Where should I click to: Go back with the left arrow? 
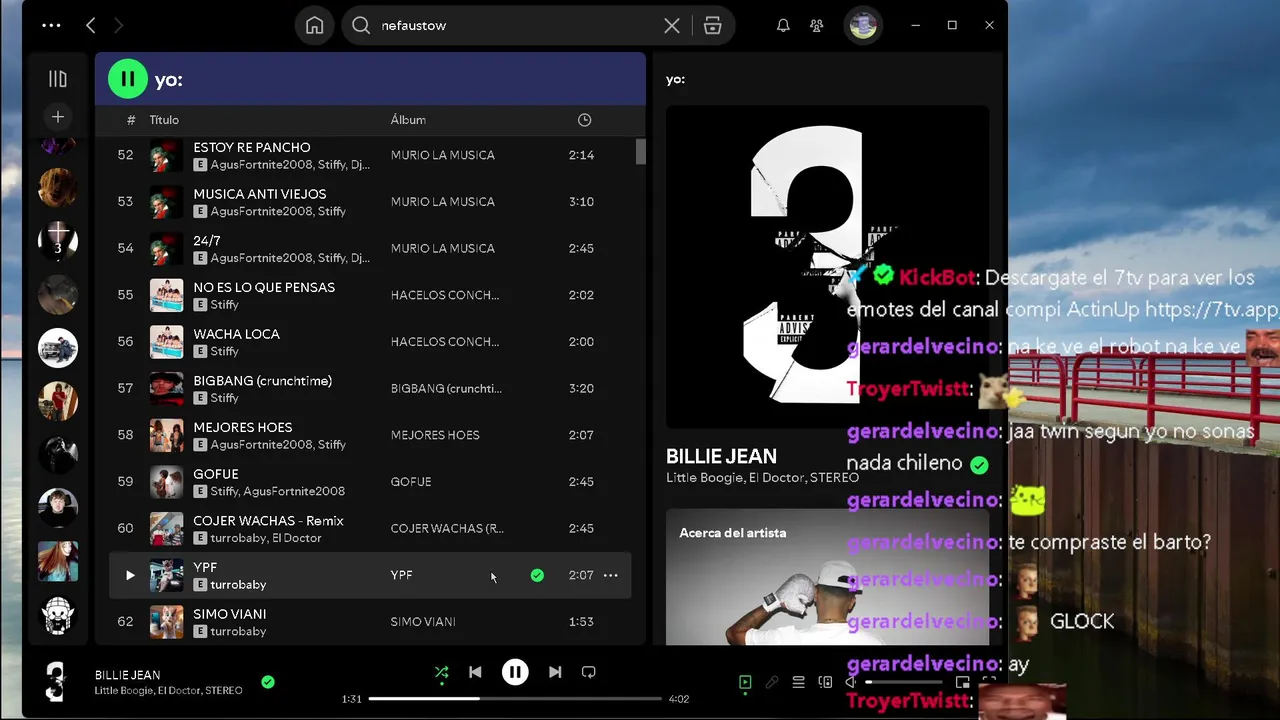point(91,26)
